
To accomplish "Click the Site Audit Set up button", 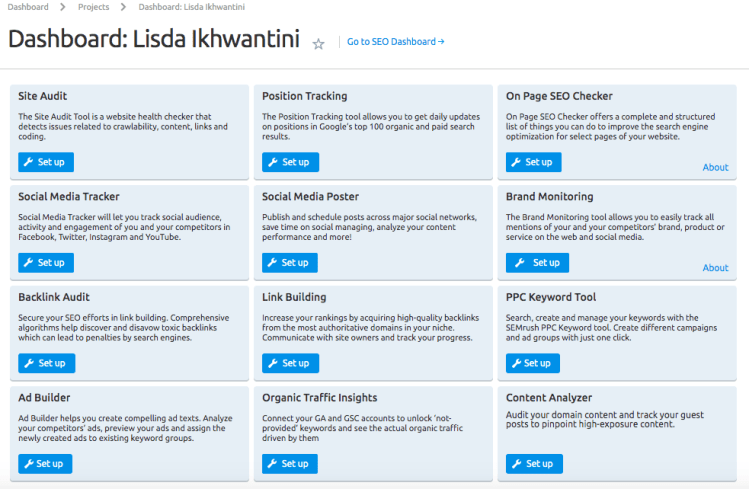I will (x=46, y=162).
